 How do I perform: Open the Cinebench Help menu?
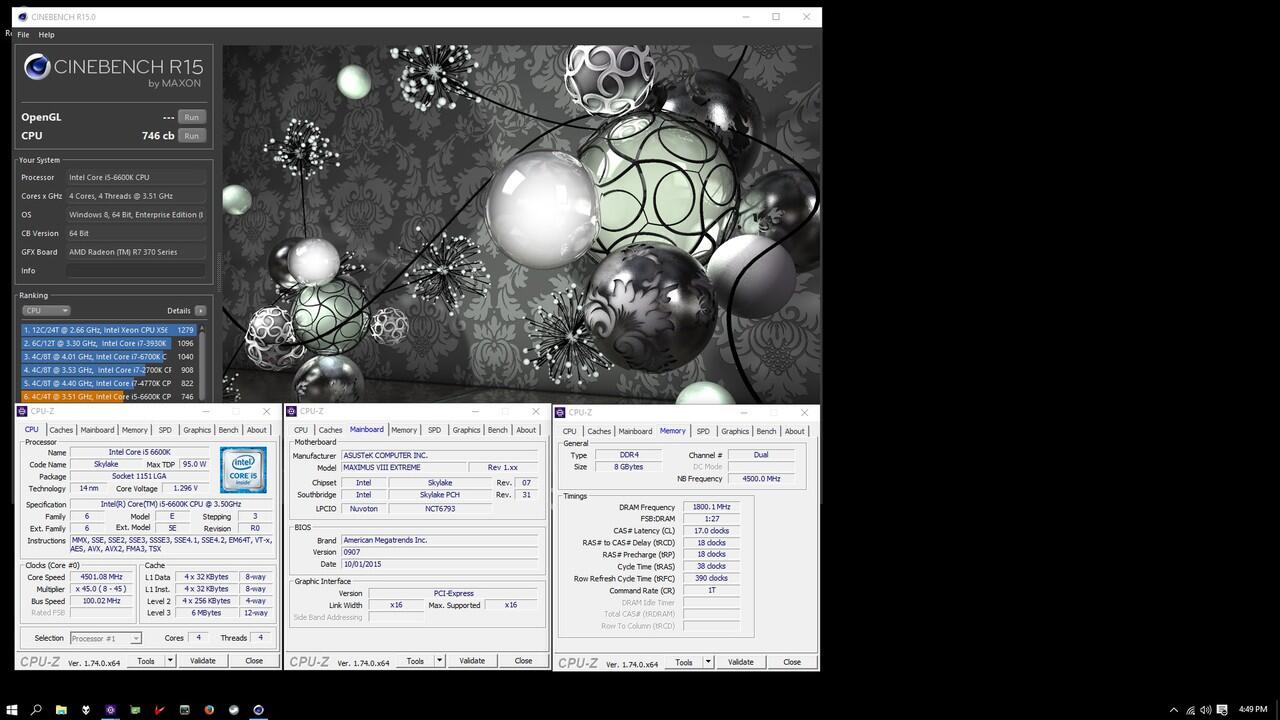pos(46,34)
